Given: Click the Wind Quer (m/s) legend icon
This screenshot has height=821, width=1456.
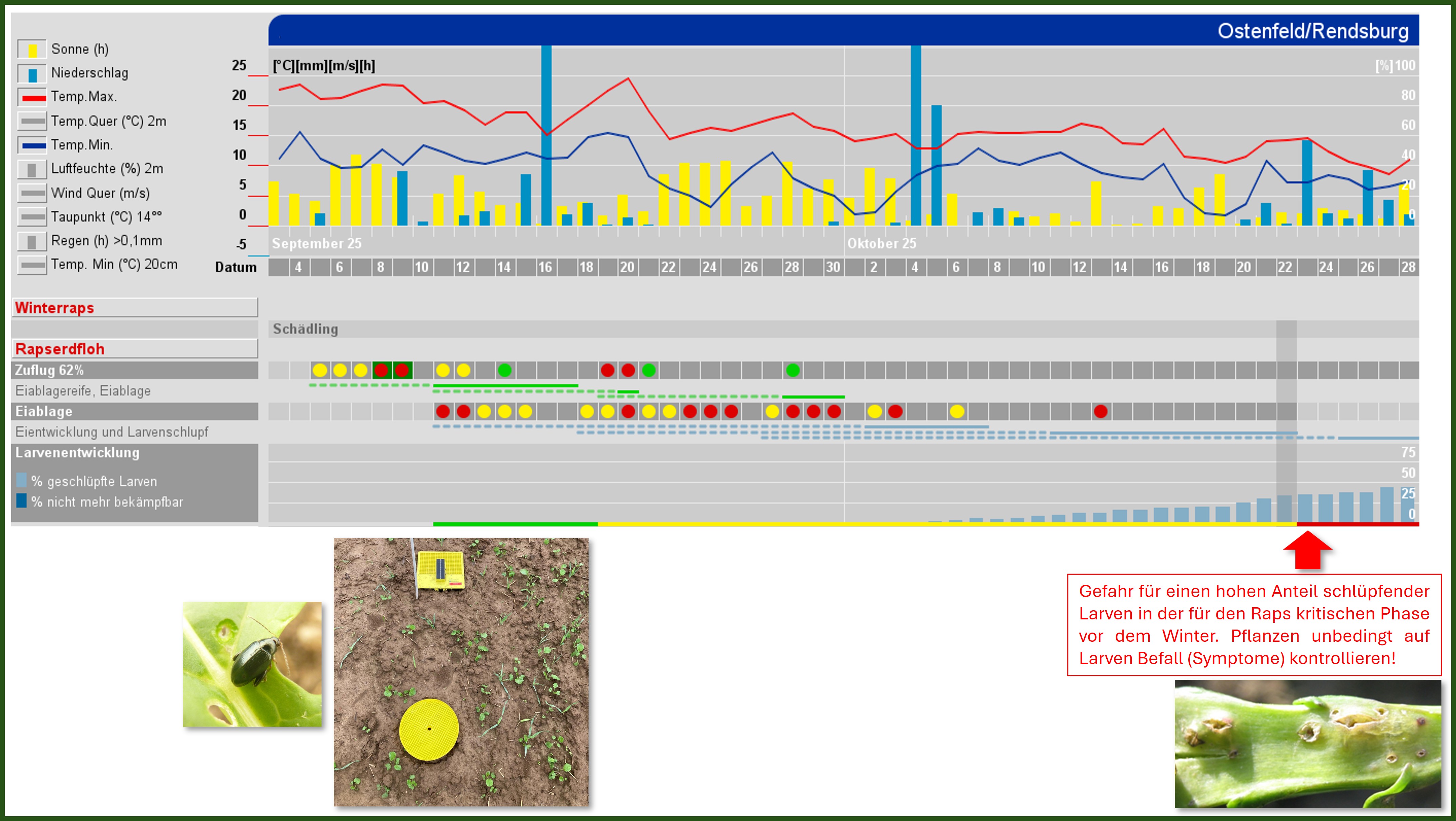Looking at the screenshot, I should [32, 193].
